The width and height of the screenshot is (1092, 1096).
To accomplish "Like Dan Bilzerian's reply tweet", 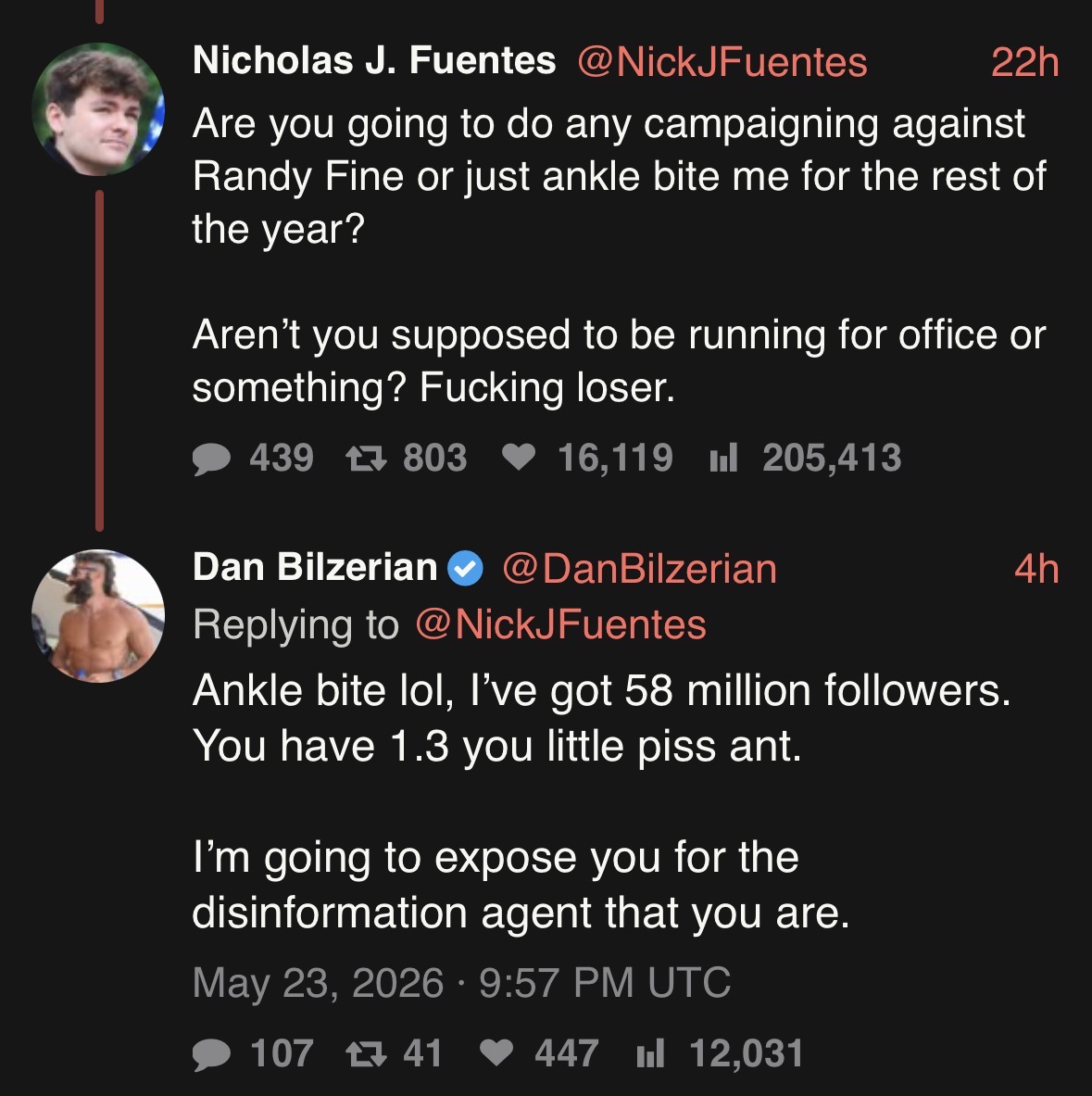I will click(496, 1052).
